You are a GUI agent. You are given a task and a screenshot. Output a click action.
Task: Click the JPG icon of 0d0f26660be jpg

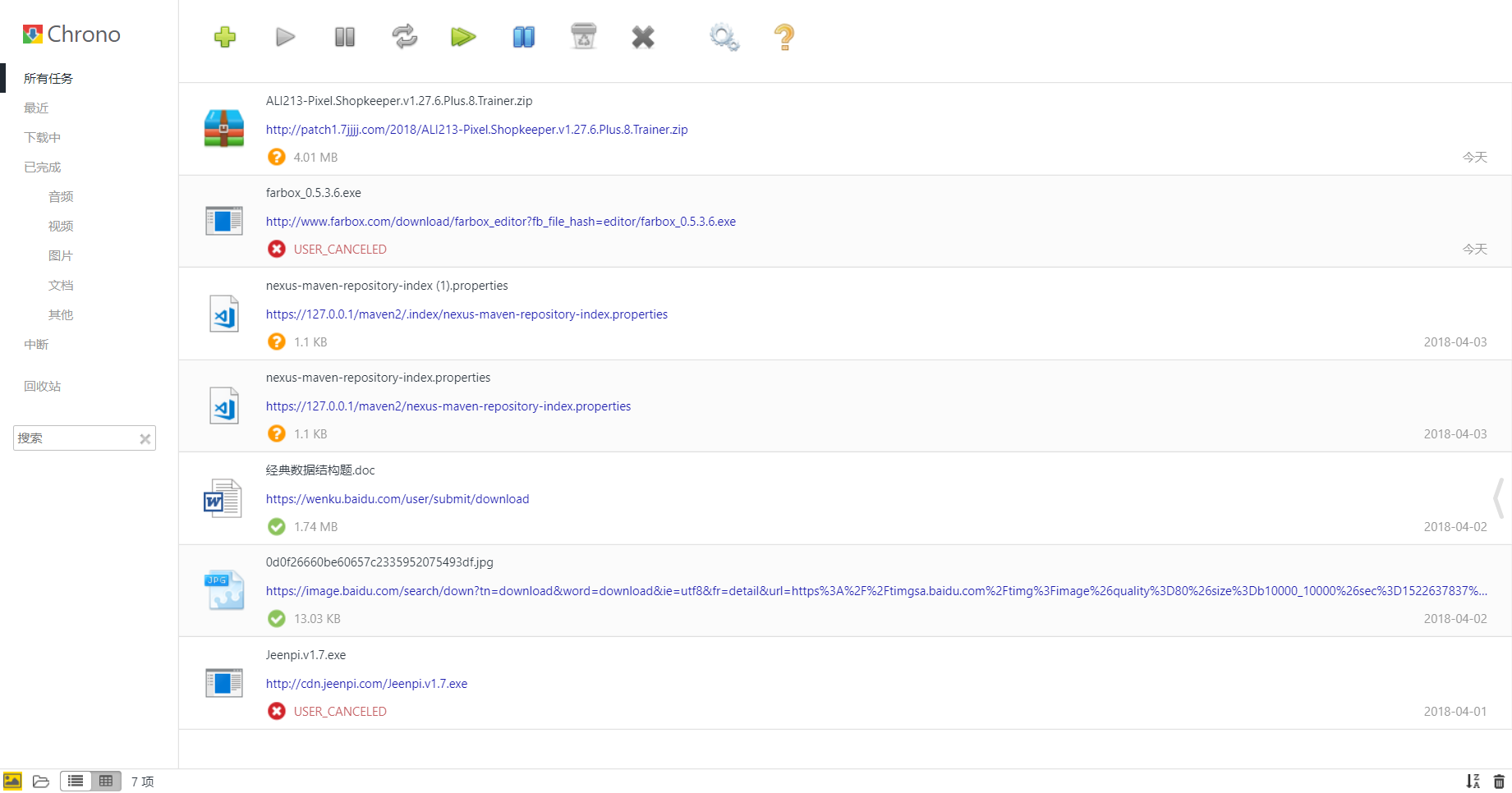pyautogui.click(x=224, y=590)
